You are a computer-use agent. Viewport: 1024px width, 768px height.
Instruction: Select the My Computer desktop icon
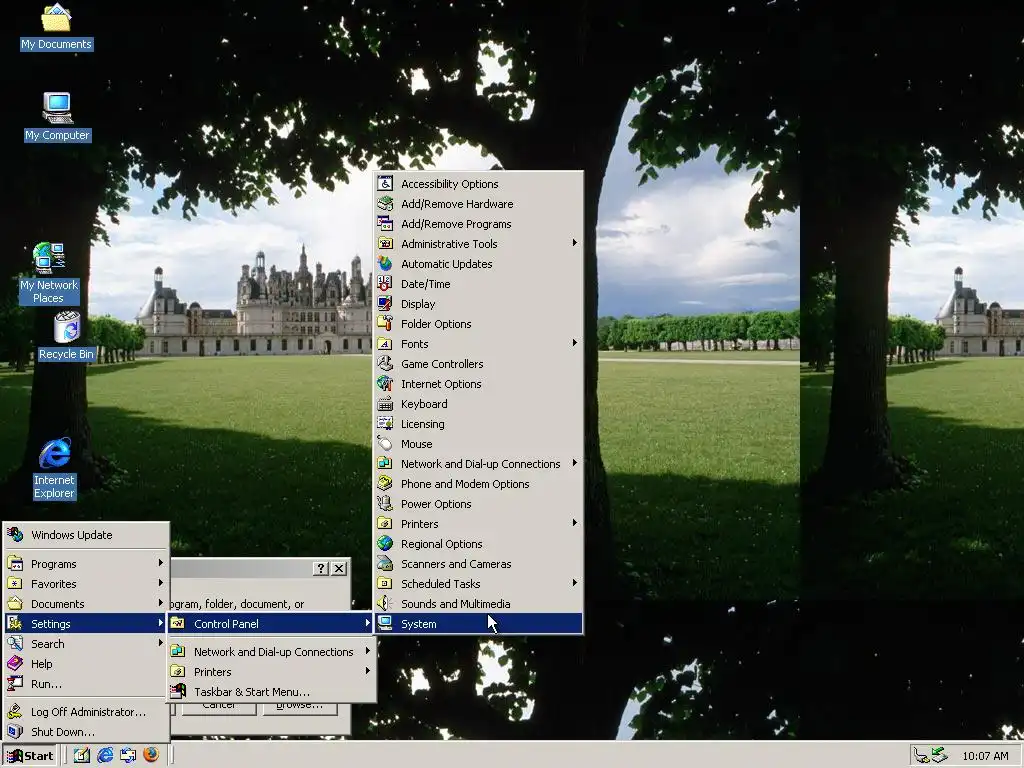tap(57, 117)
